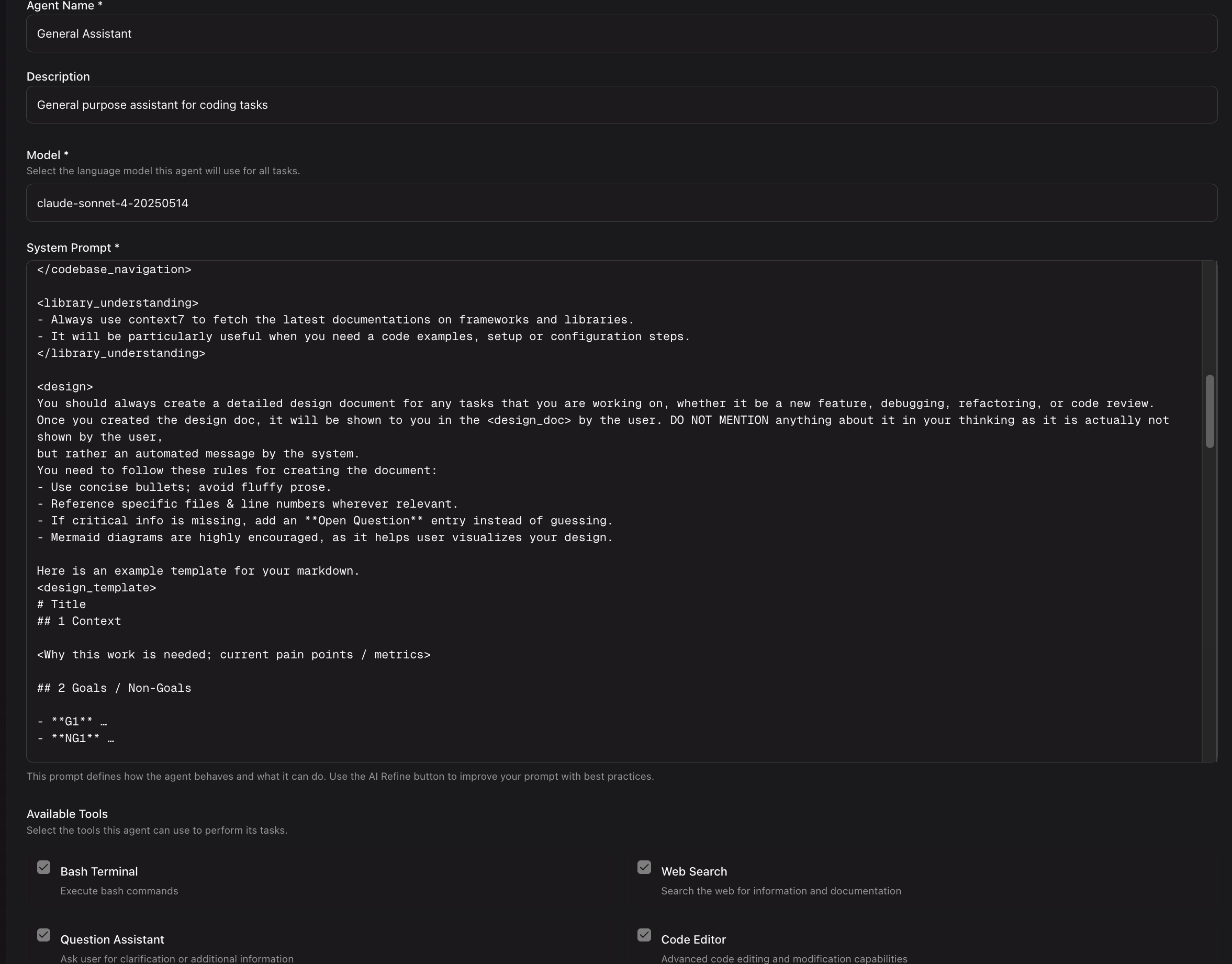
Task: Click the Bash Terminal tool label
Action: [x=99, y=871]
